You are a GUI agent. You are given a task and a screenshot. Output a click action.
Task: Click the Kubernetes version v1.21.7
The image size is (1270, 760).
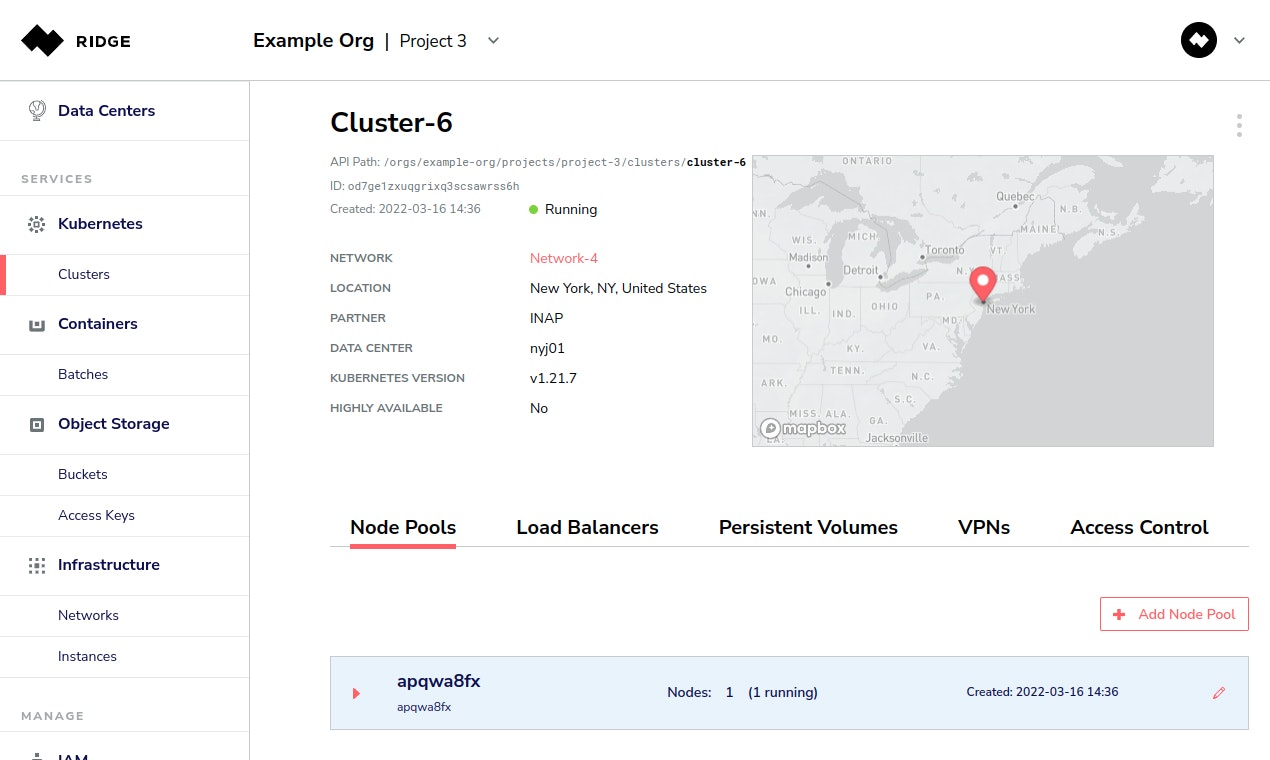pyautogui.click(x=553, y=378)
